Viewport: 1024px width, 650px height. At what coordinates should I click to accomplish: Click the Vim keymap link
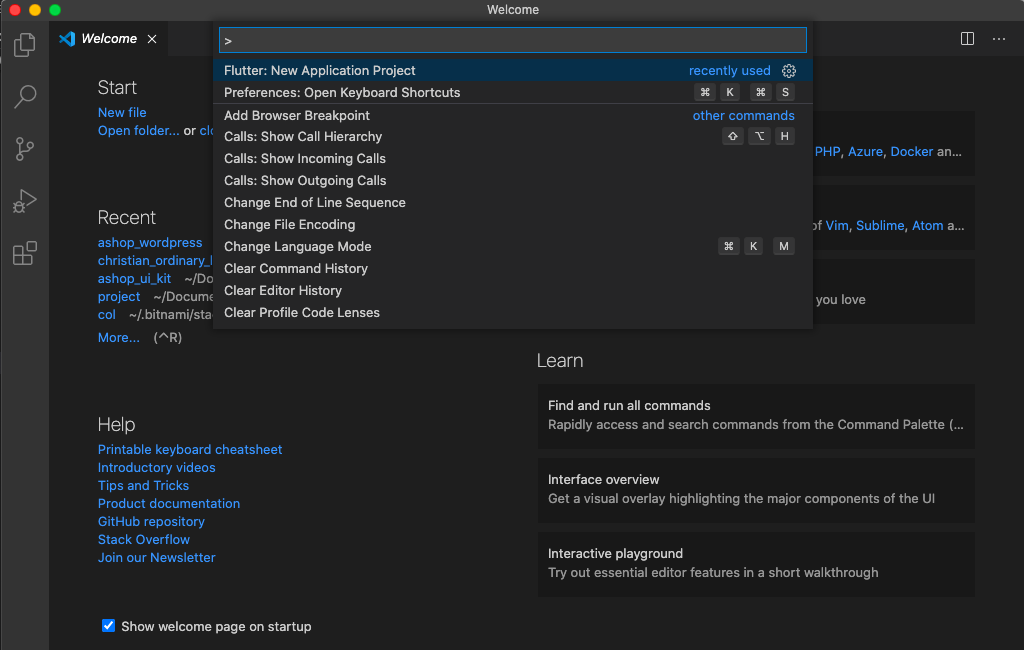pyautogui.click(x=837, y=225)
